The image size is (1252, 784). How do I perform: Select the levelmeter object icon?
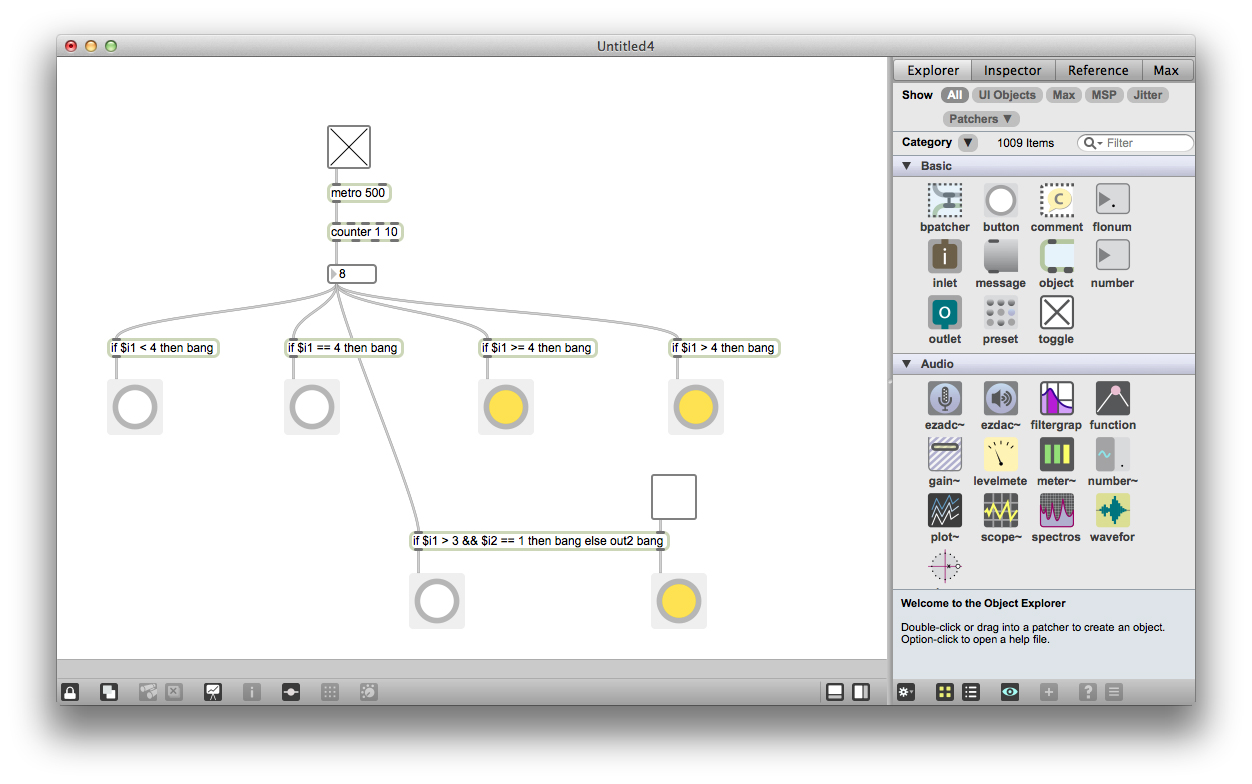pyautogui.click(x=1001, y=454)
